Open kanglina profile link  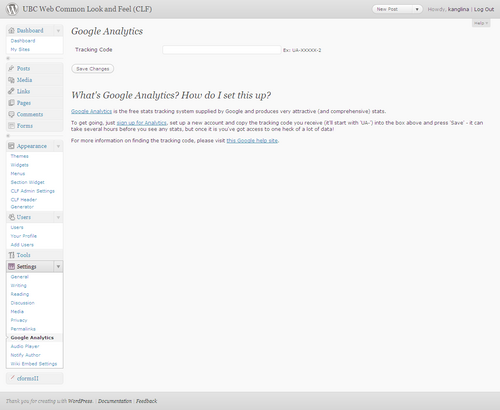[458, 9]
